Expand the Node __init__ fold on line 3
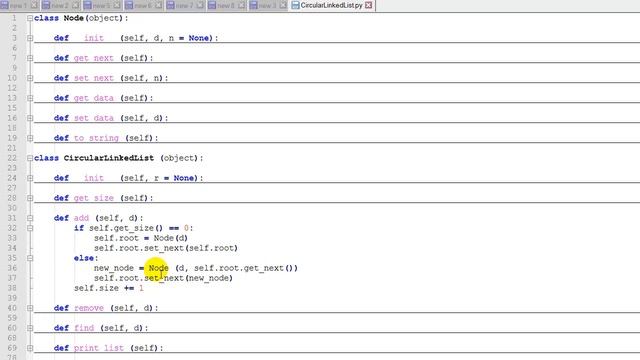The image size is (640, 360). (30, 38)
